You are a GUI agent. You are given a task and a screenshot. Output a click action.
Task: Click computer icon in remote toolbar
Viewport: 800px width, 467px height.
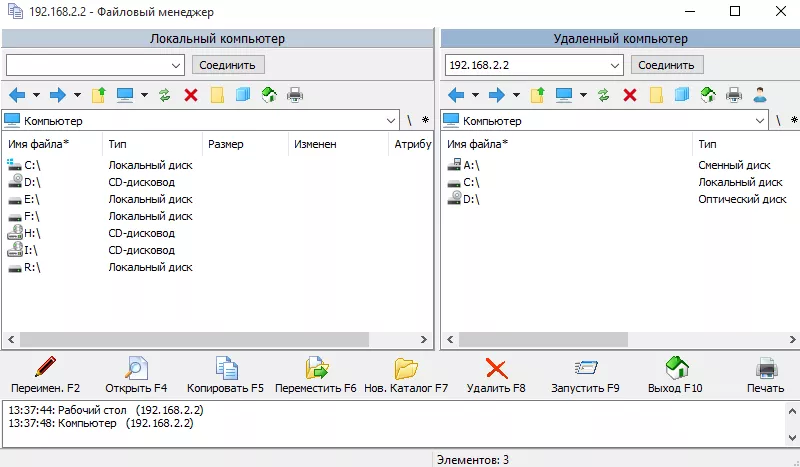point(564,95)
